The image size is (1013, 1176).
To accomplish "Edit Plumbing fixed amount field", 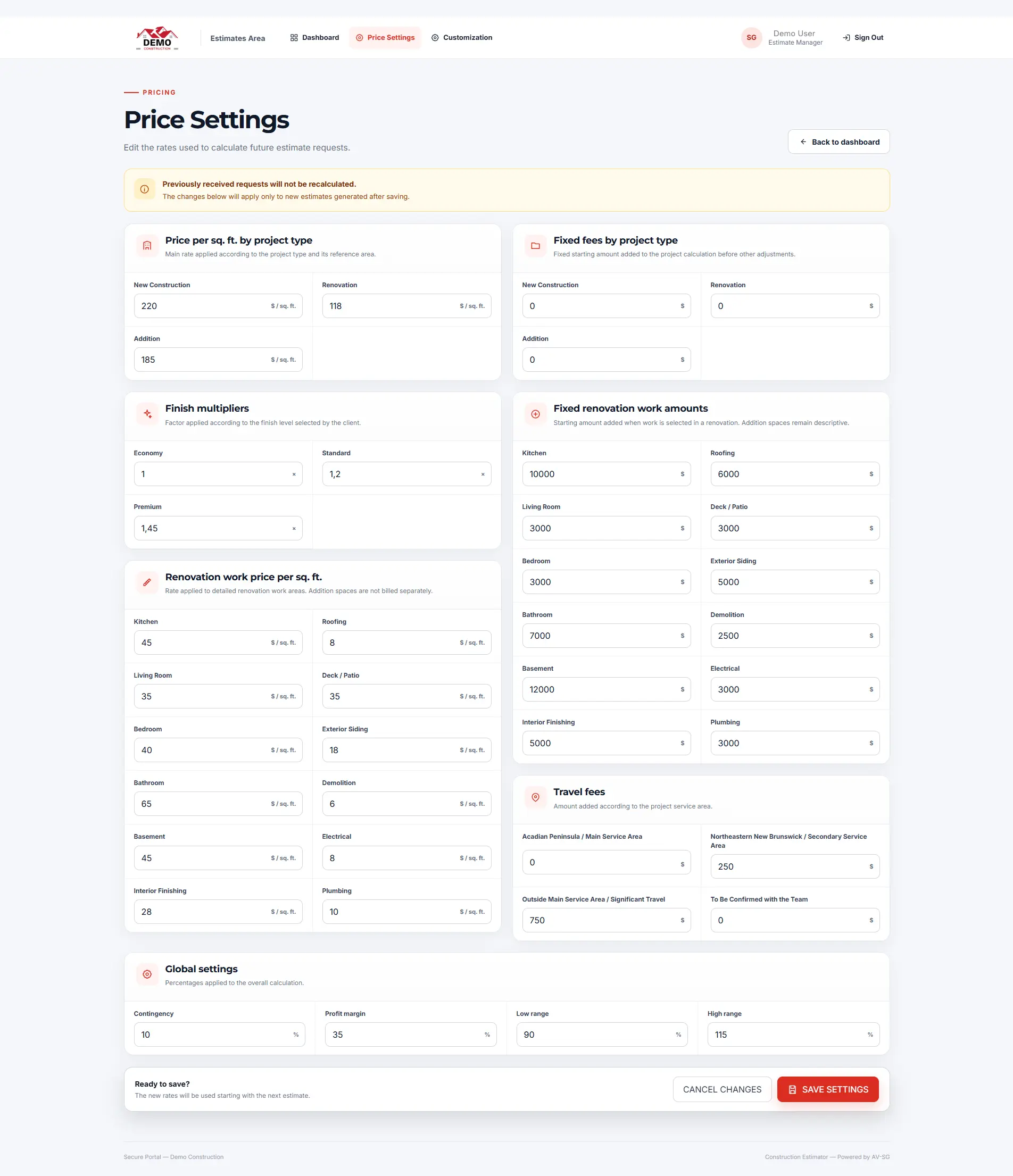I will click(795, 744).
